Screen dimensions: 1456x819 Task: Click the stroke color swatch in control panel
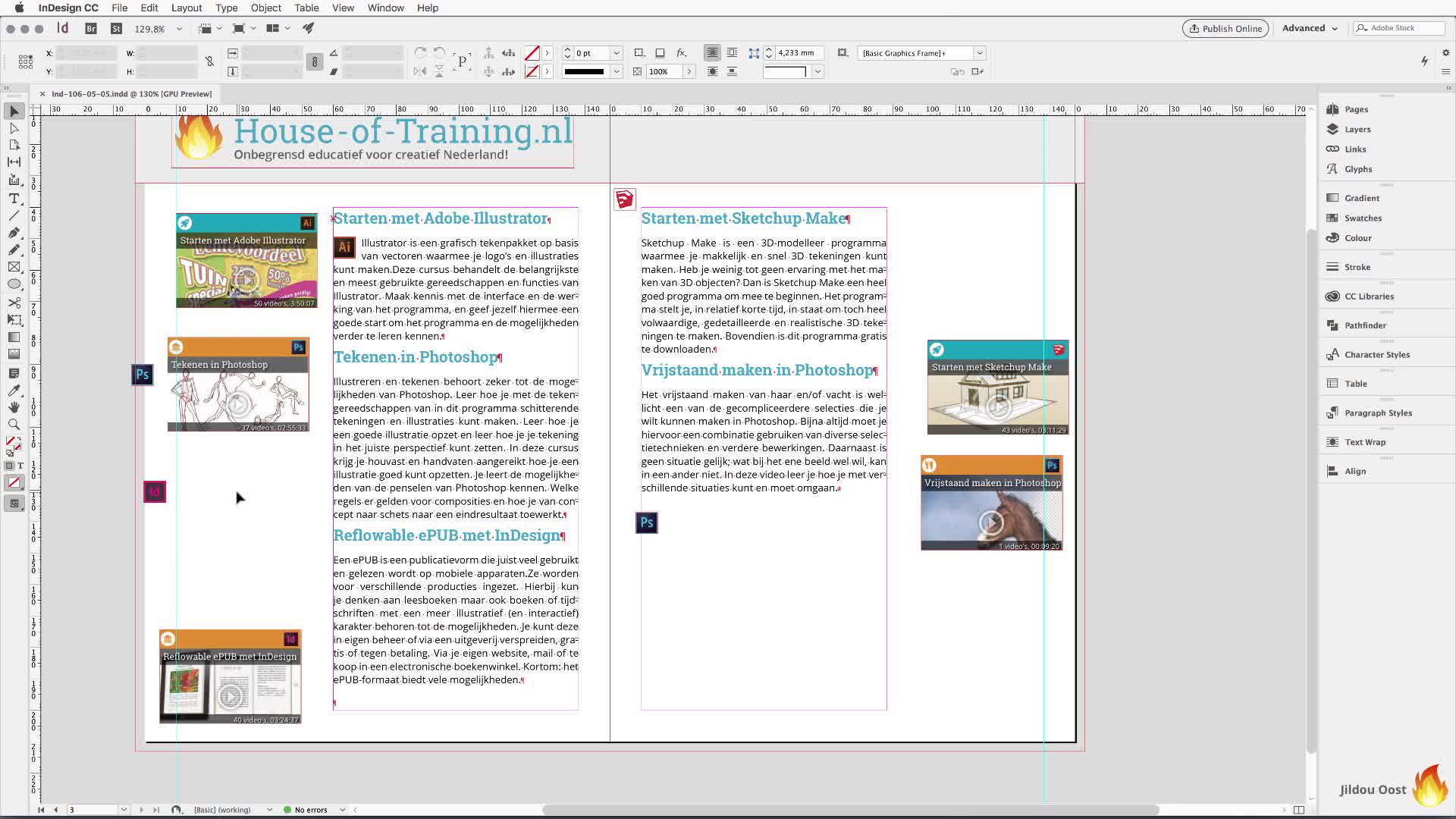tap(532, 71)
